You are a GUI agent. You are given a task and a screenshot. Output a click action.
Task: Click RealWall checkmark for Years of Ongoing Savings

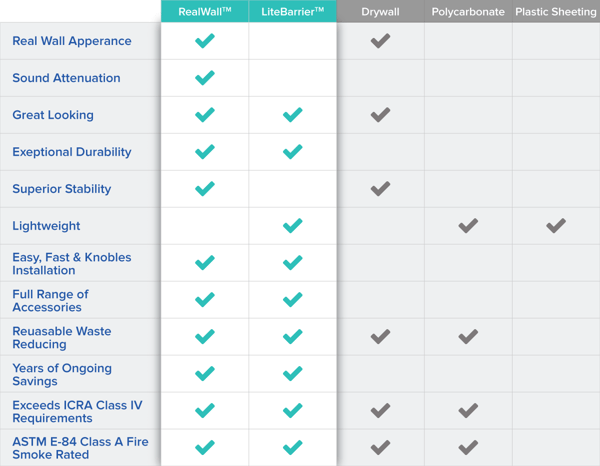coord(205,374)
